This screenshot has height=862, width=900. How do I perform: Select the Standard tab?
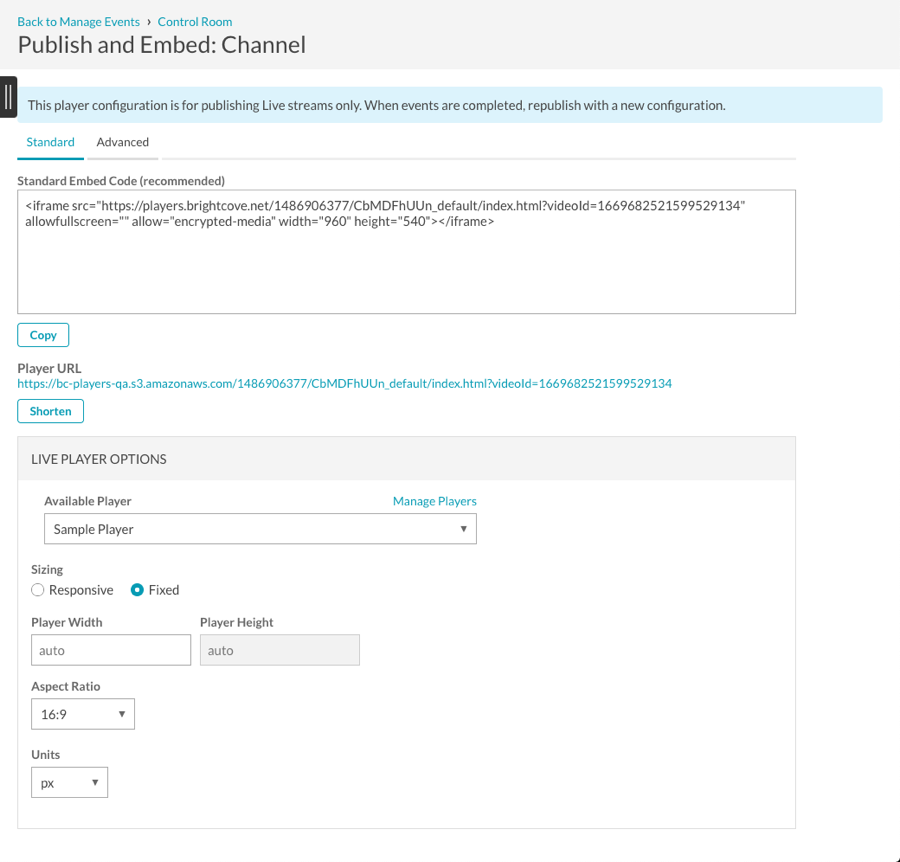(50, 142)
